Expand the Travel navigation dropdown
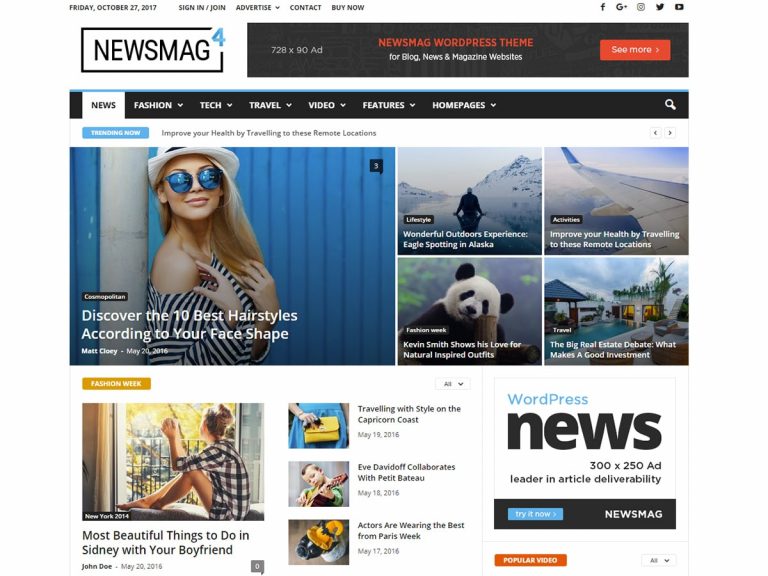Image resolution: width=768 pixels, height=576 pixels. pos(270,105)
